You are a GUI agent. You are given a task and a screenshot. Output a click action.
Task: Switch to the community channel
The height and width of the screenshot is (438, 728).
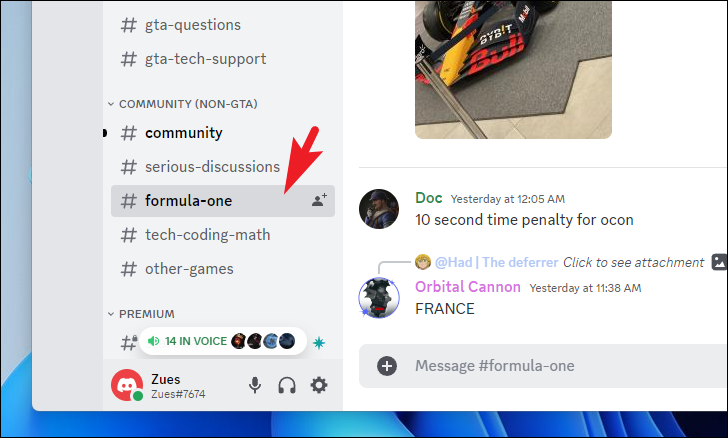pos(223,133)
